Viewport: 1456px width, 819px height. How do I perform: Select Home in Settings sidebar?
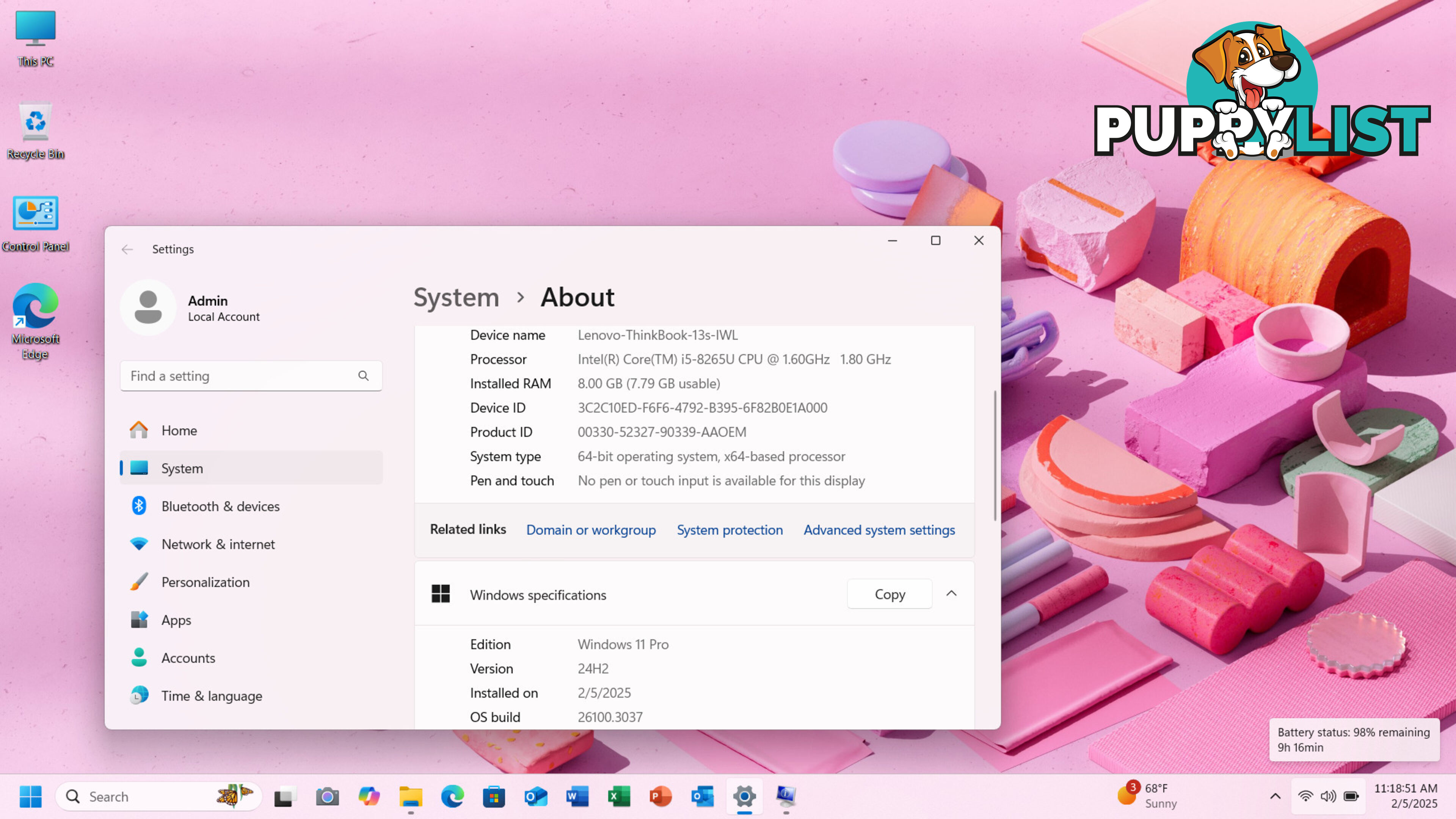coord(251,431)
